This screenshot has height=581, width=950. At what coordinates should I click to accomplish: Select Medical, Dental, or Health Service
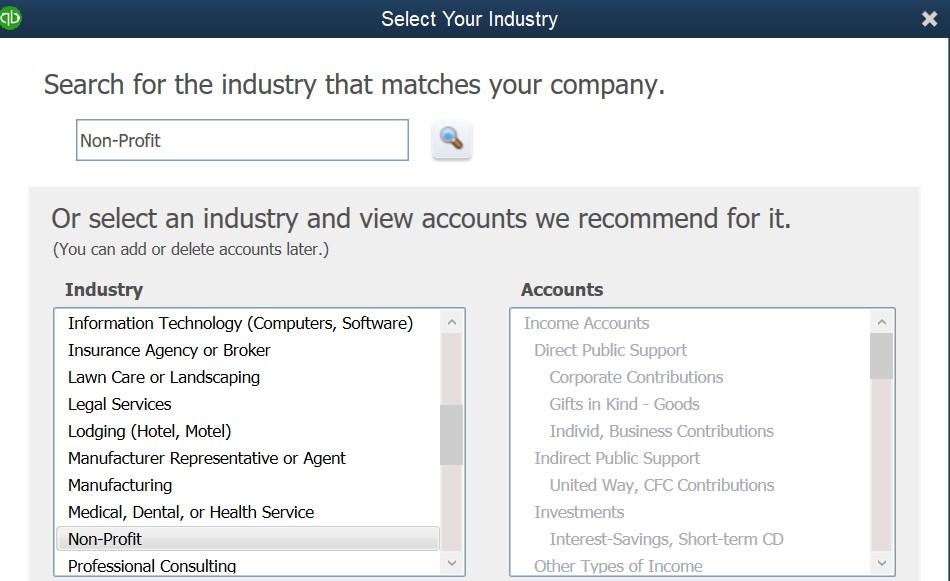click(191, 512)
